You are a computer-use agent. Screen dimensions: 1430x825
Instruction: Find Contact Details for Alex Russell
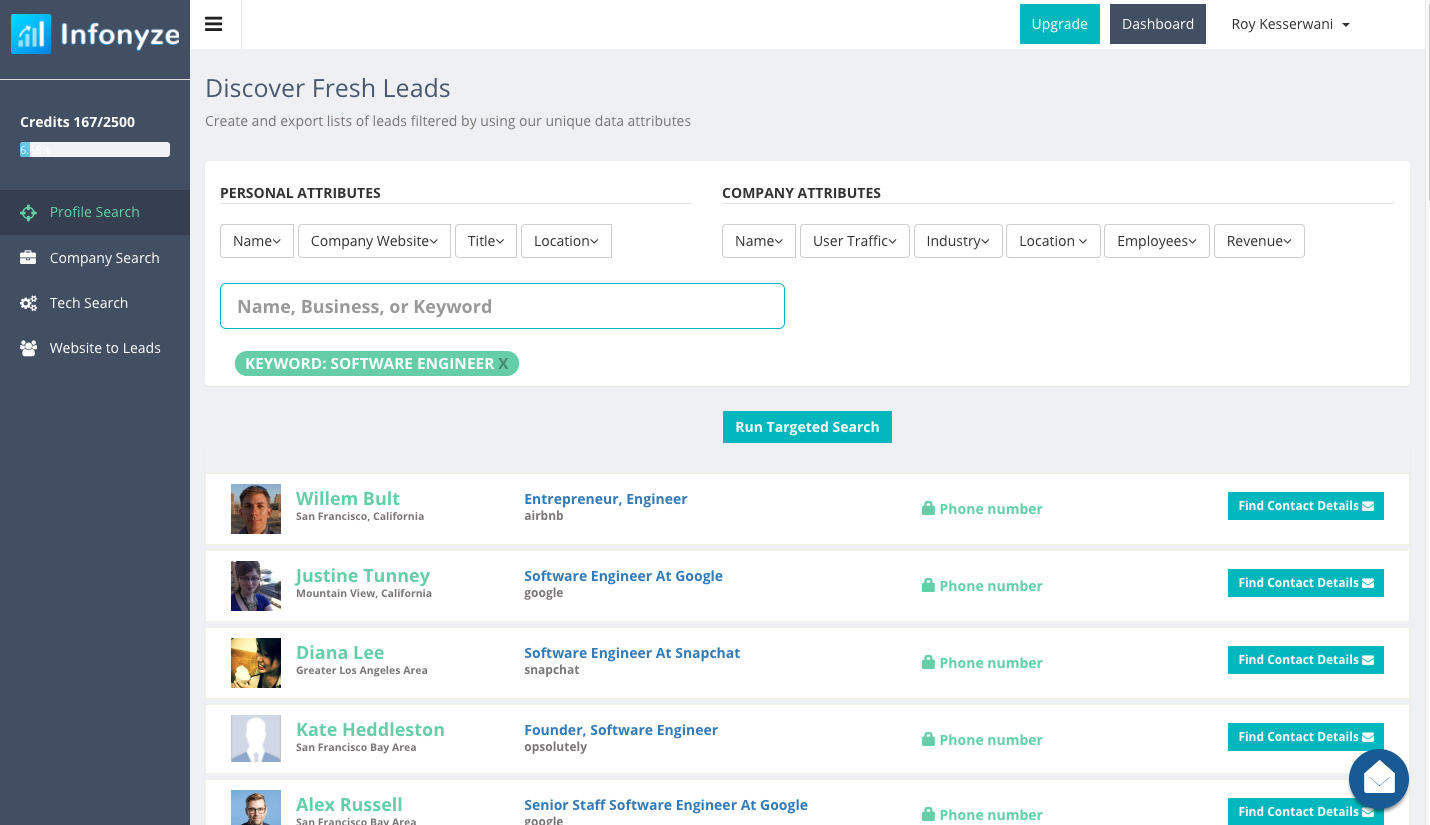point(1306,811)
